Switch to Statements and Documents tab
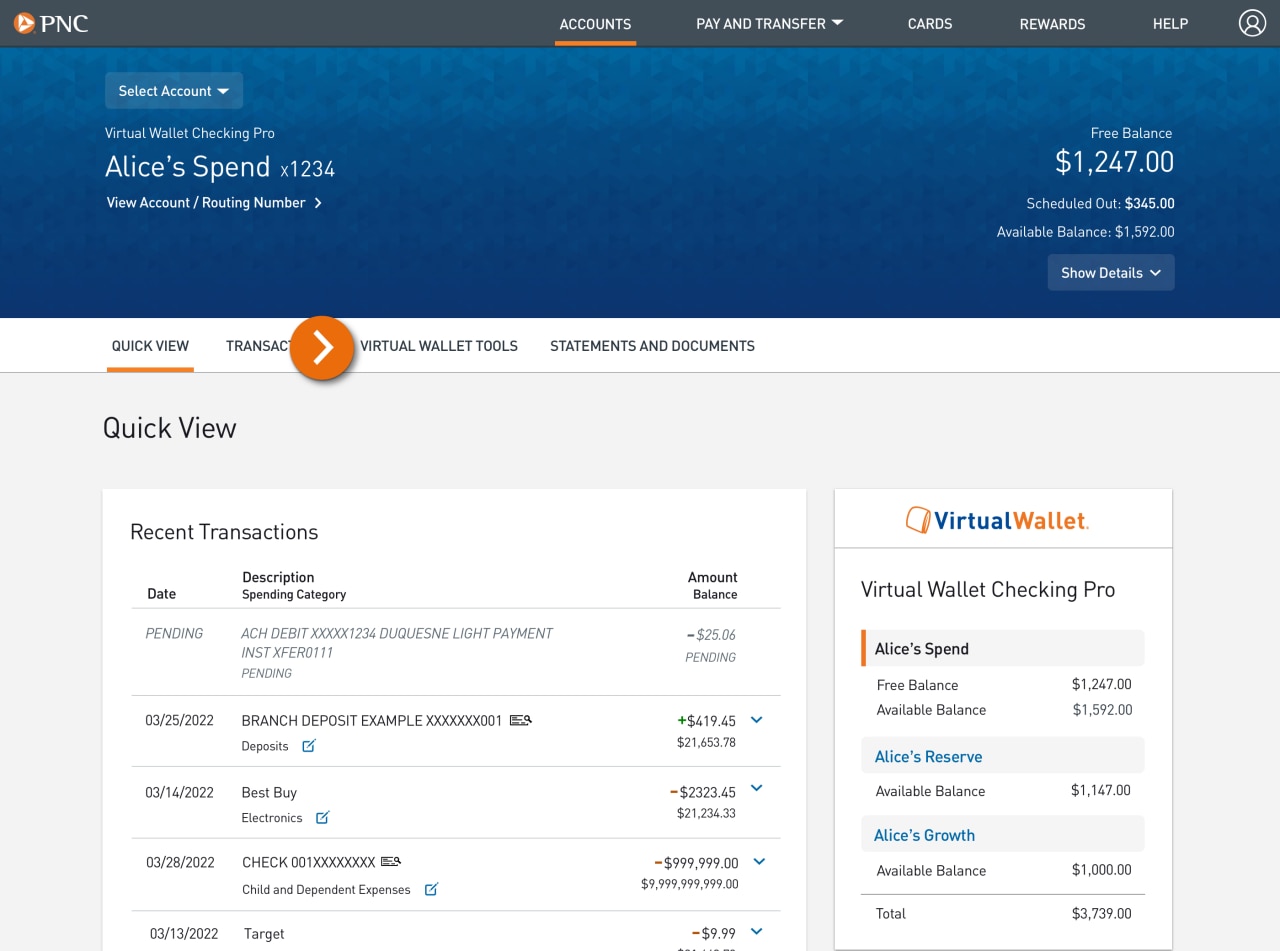Screen dimensions: 1280x951 652,345
